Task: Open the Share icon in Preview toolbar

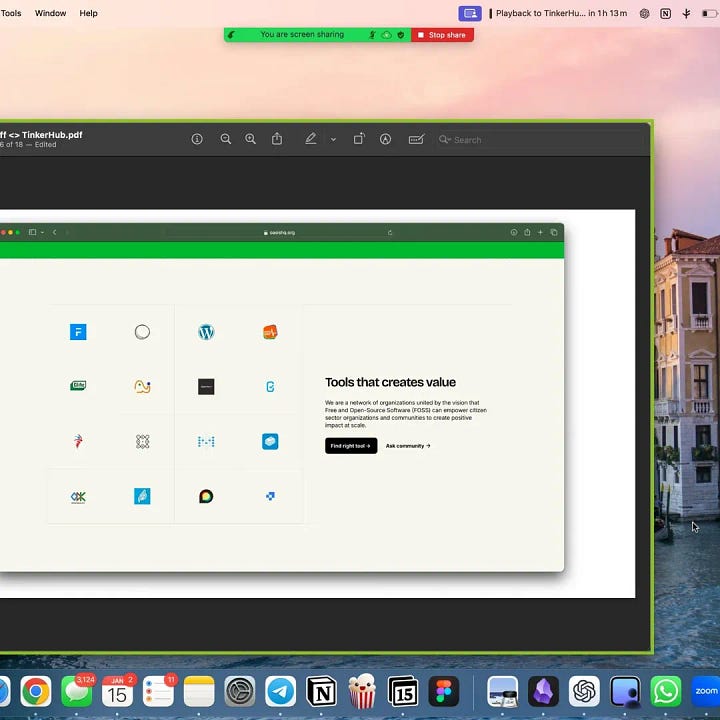Action: click(x=277, y=139)
